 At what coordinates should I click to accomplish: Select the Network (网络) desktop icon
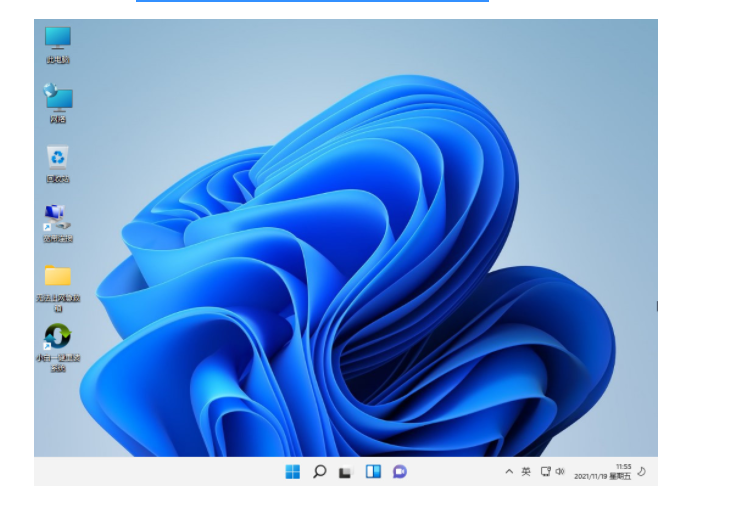point(58,103)
